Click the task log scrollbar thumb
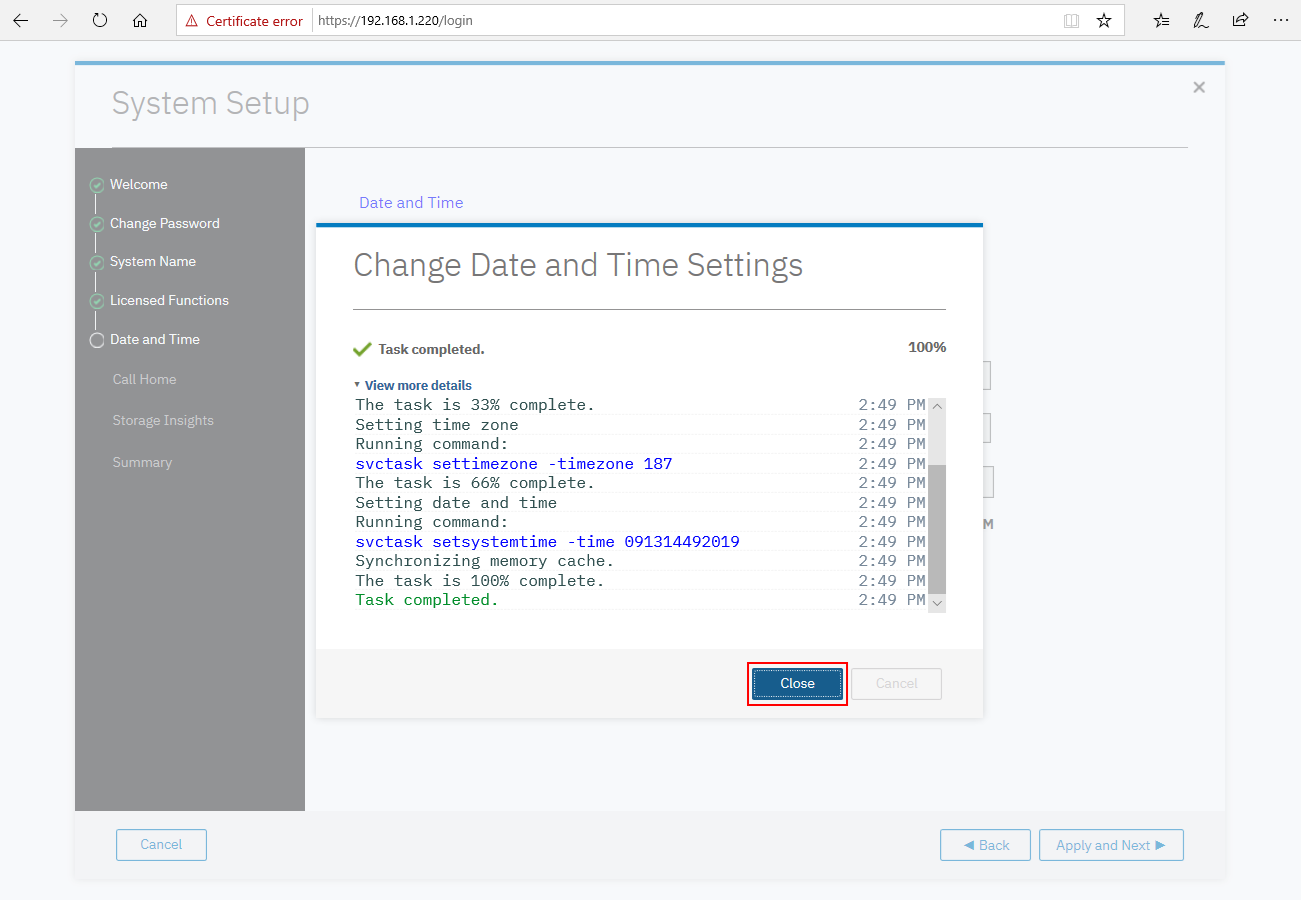Screen dimensions: 1301x900 pyautogui.click(x=937, y=529)
